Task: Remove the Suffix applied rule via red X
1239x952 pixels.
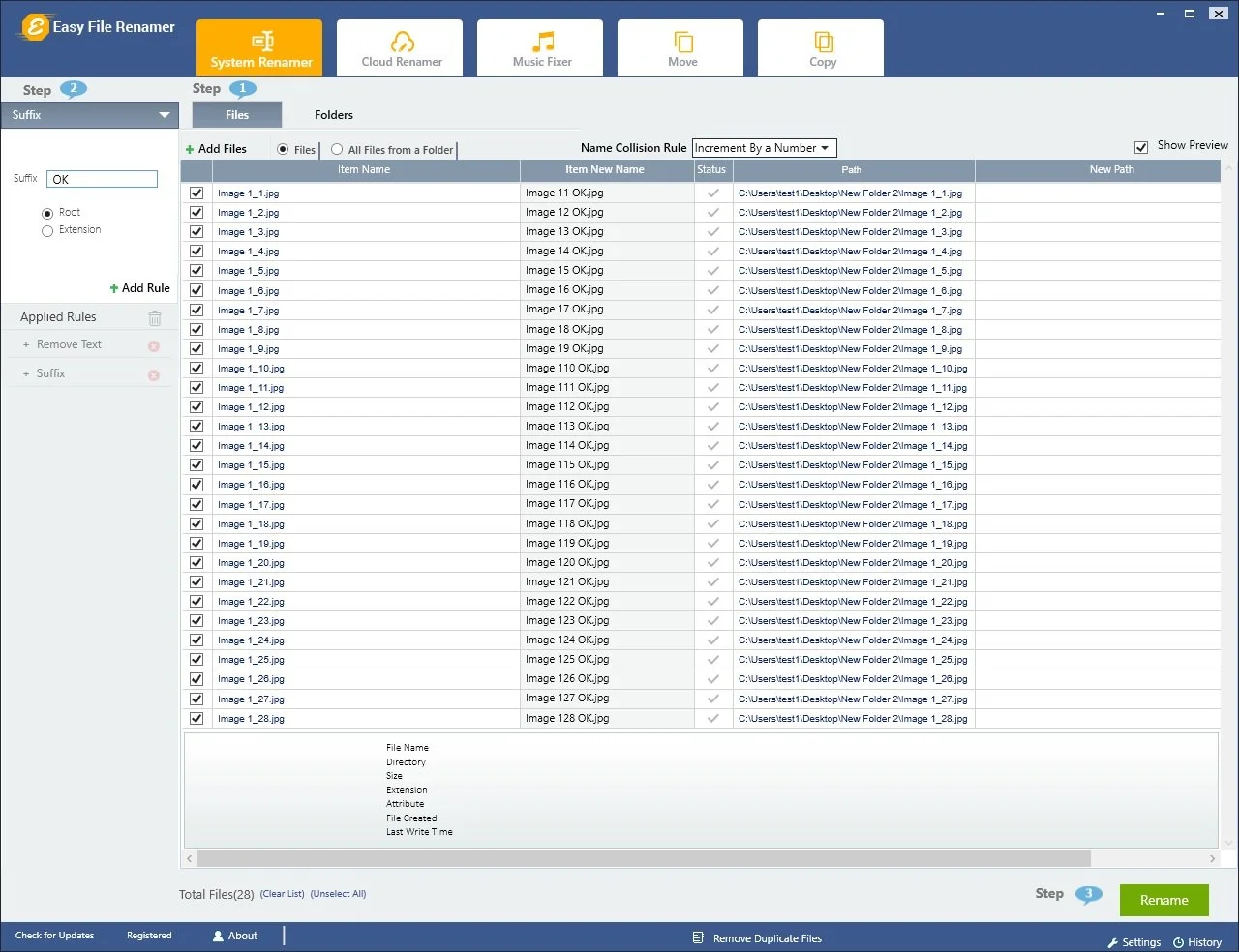Action: coord(154,375)
